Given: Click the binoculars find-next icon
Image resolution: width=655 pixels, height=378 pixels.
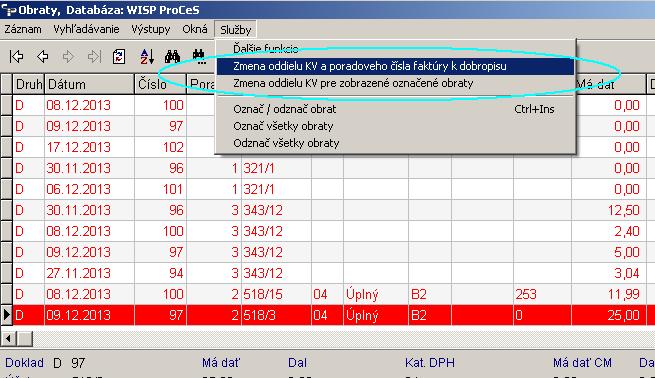Looking at the screenshot, I should [199, 56].
